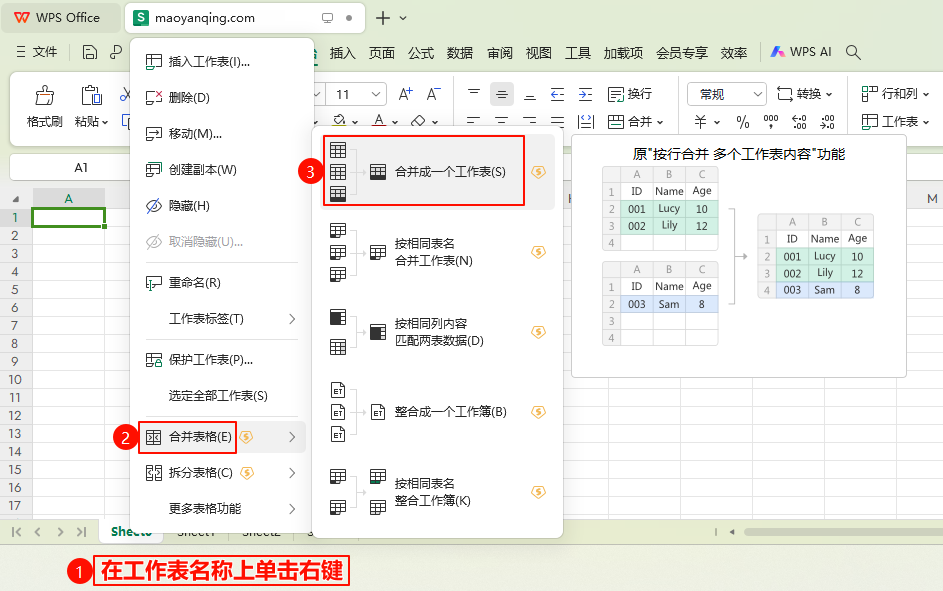
Task: Click the Name Box showing A1
Action: 81,167
